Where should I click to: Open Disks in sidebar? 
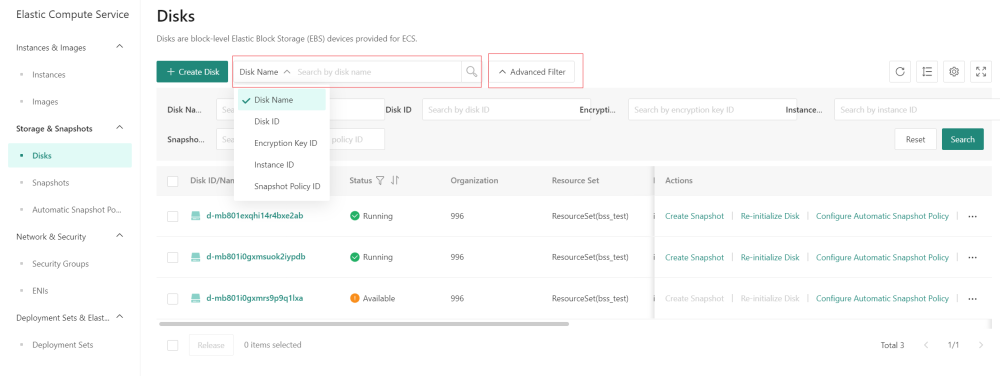pos(70,155)
